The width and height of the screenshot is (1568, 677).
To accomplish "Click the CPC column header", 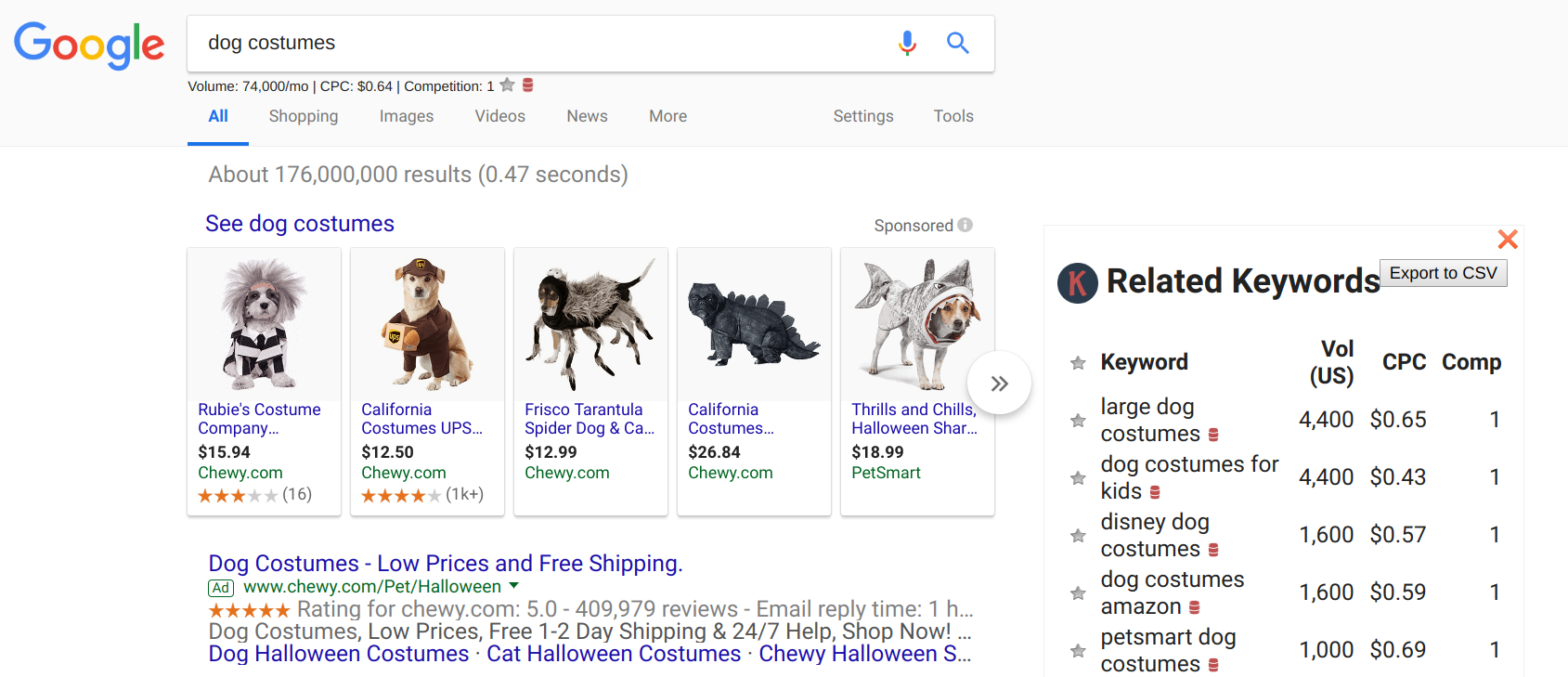I will [1404, 362].
